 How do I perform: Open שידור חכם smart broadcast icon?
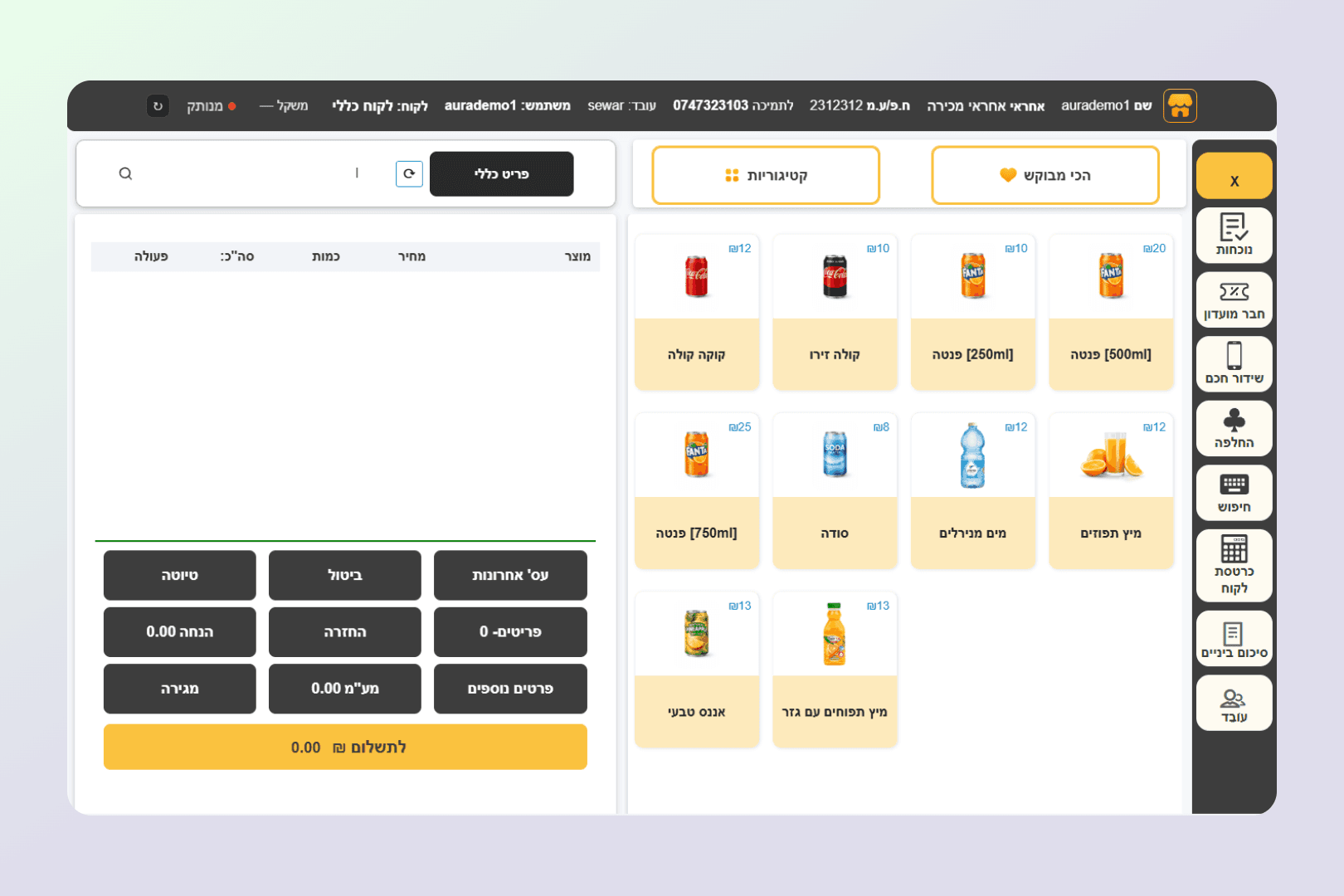[x=1234, y=363]
